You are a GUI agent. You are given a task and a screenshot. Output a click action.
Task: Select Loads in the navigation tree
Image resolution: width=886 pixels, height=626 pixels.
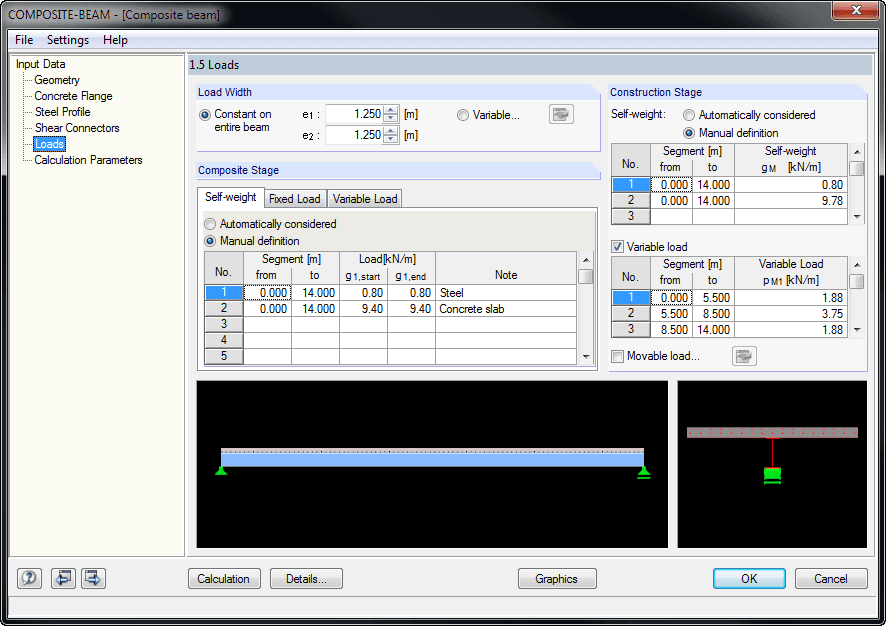tap(49, 144)
